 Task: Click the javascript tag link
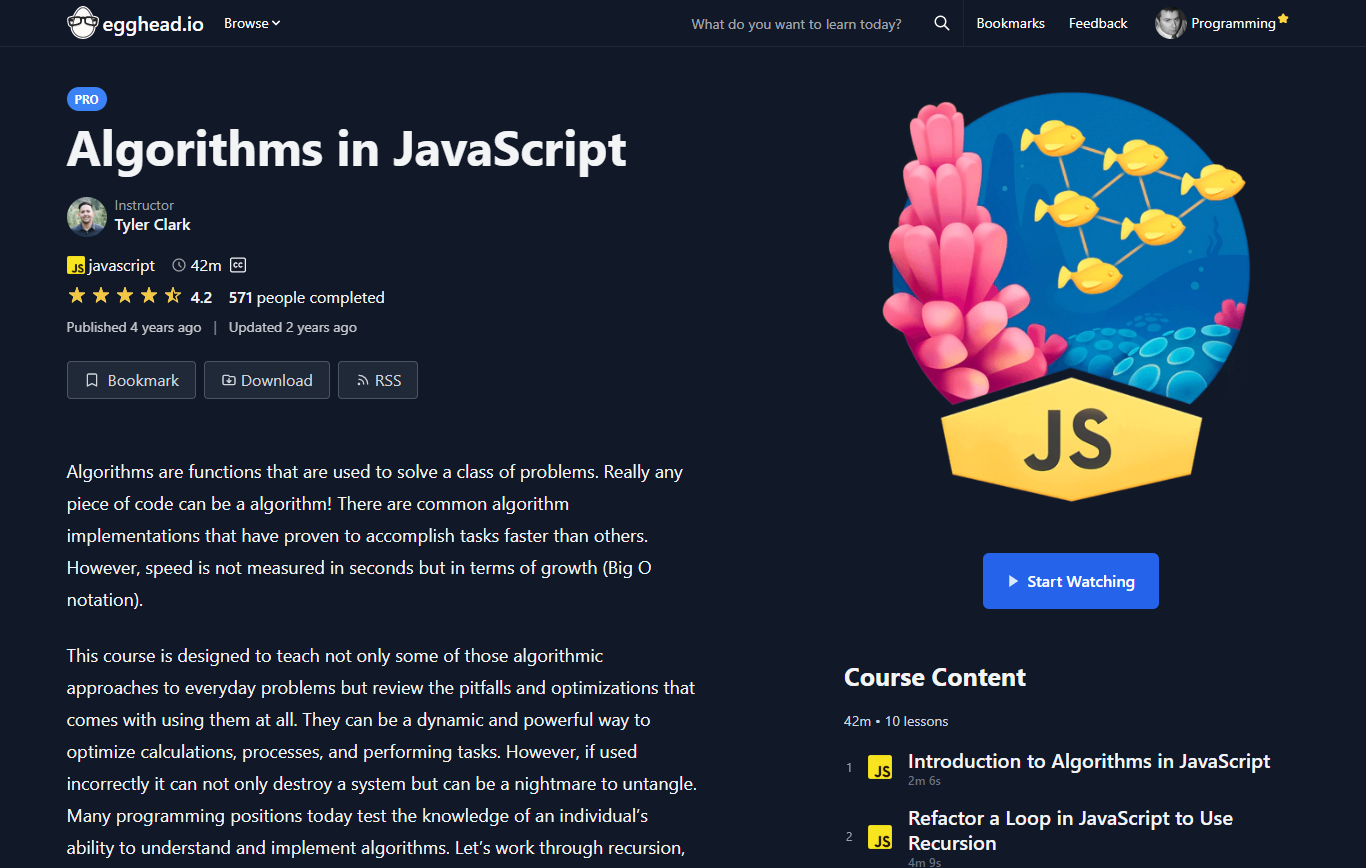pyautogui.click(x=121, y=265)
